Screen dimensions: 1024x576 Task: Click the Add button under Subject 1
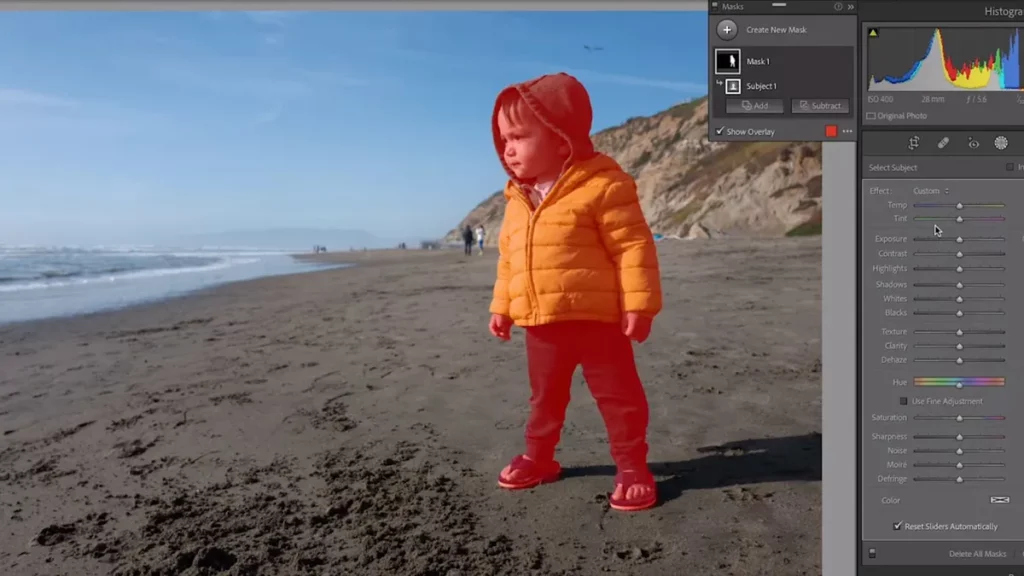[x=754, y=105]
